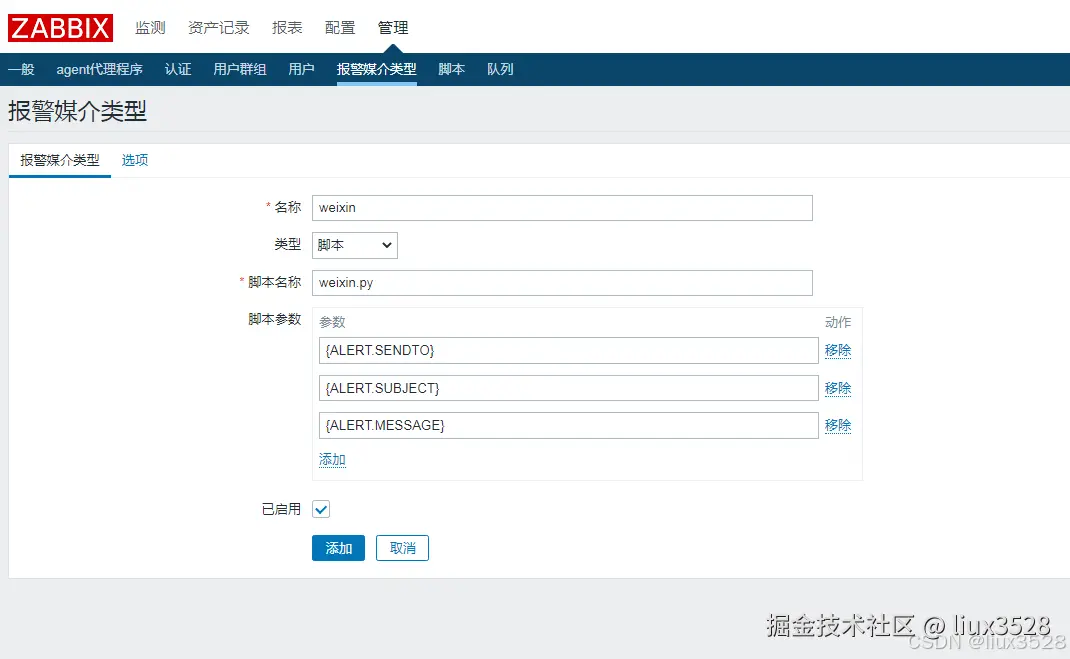Viewport: 1070px width, 659px height.
Task: Open the 资产记录 top menu
Action: (x=218, y=28)
